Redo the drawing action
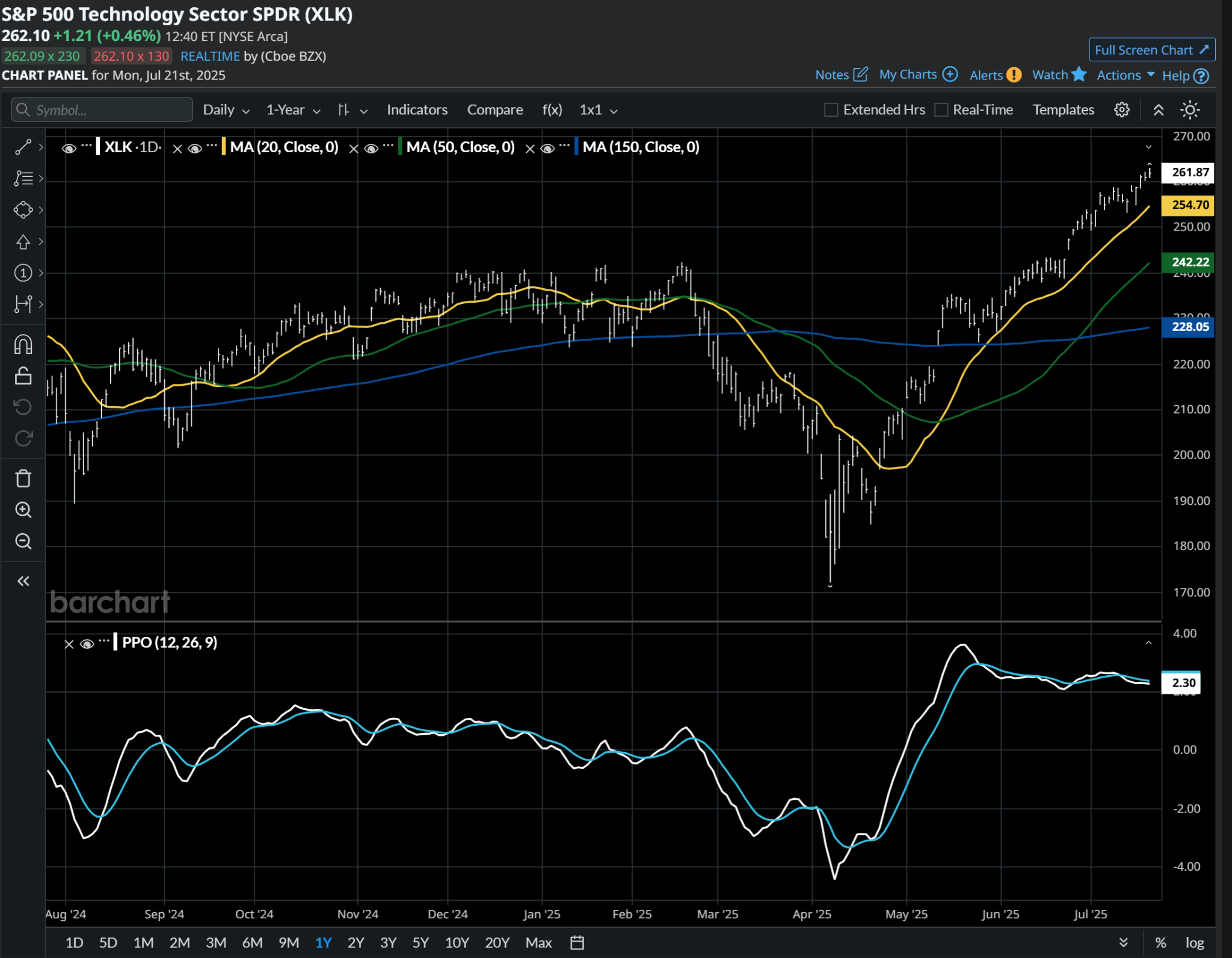This screenshot has height=958, width=1232. coord(23,439)
